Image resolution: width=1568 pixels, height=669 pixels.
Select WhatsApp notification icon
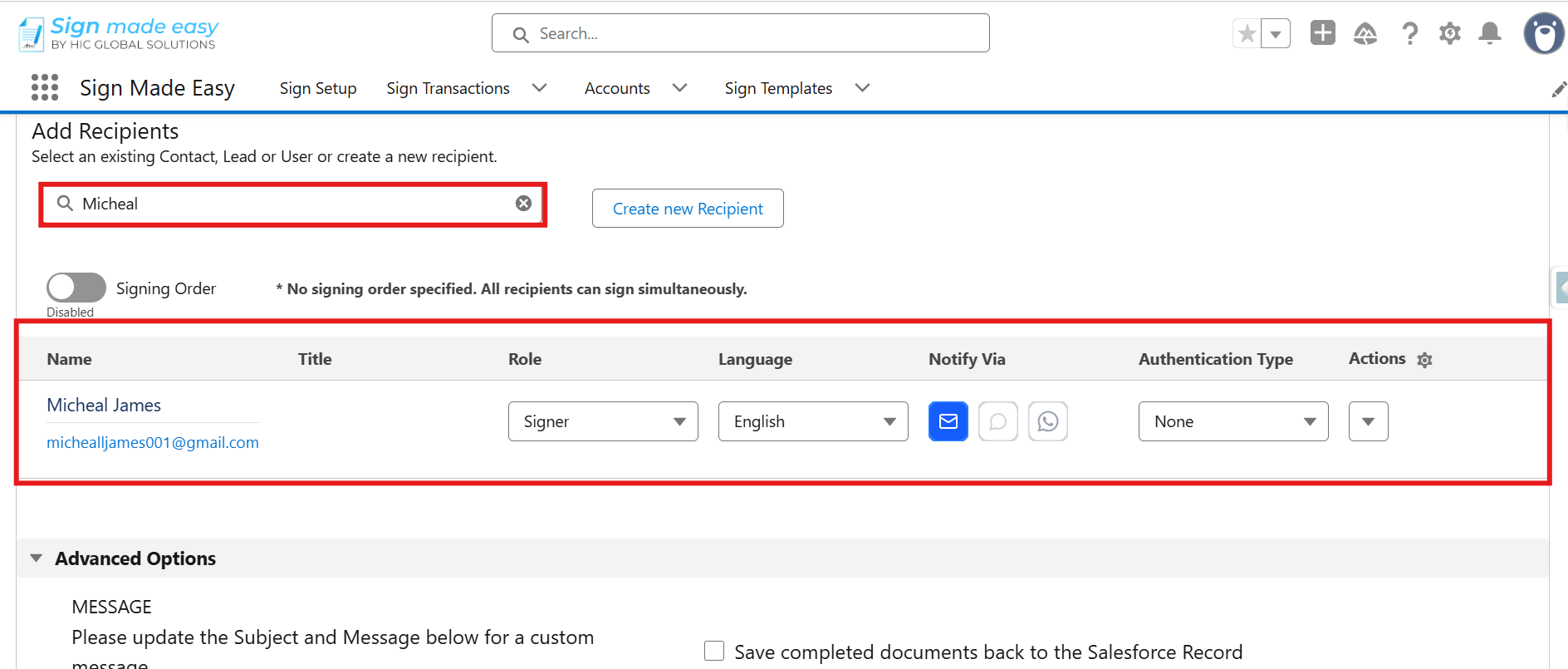1048,421
